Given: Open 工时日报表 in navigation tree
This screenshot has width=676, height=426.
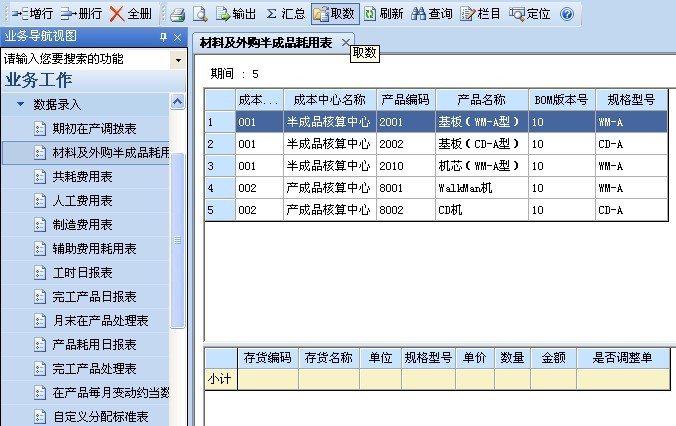Looking at the screenshot, I should coord(82,273).
